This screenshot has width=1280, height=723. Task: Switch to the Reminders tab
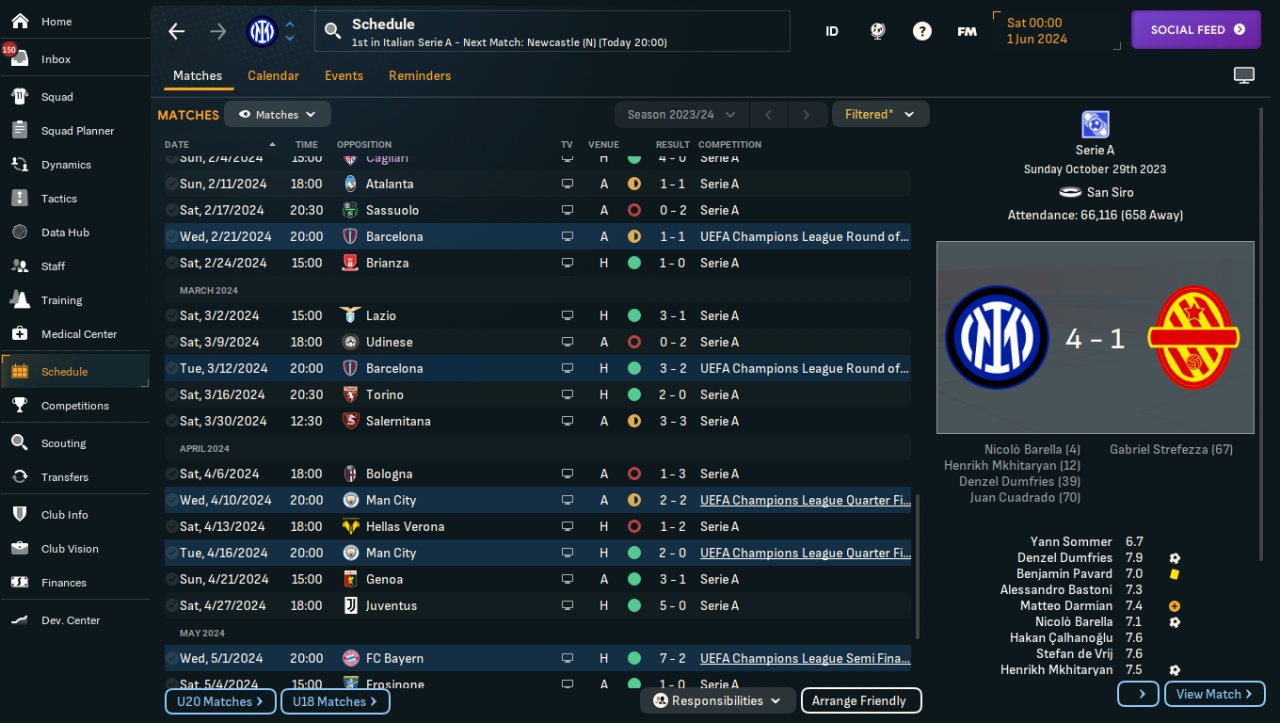(x=420, y=76)
